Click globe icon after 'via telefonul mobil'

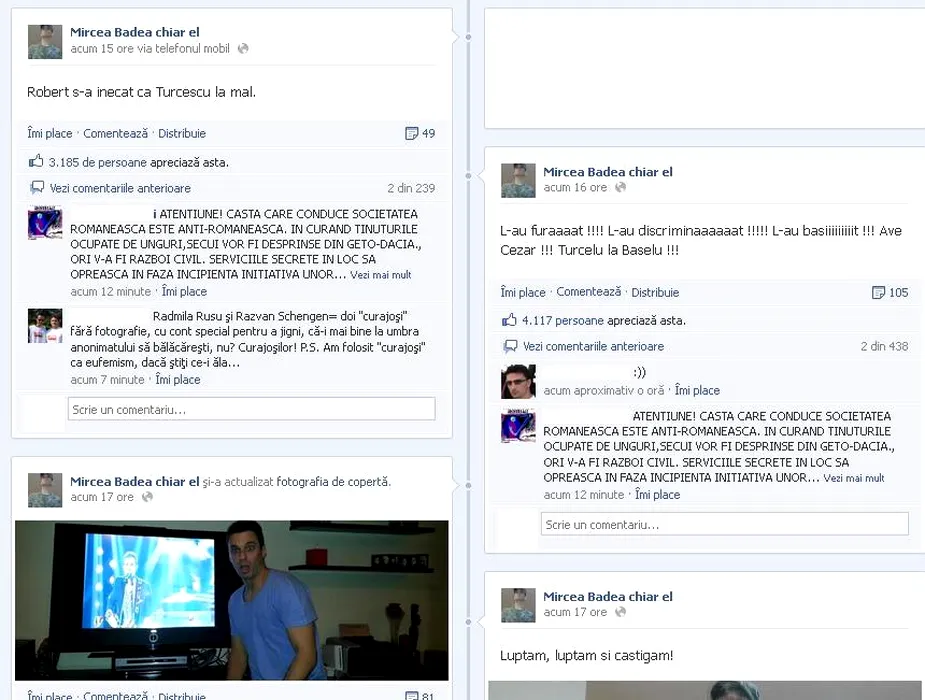[x=243, y=48]
